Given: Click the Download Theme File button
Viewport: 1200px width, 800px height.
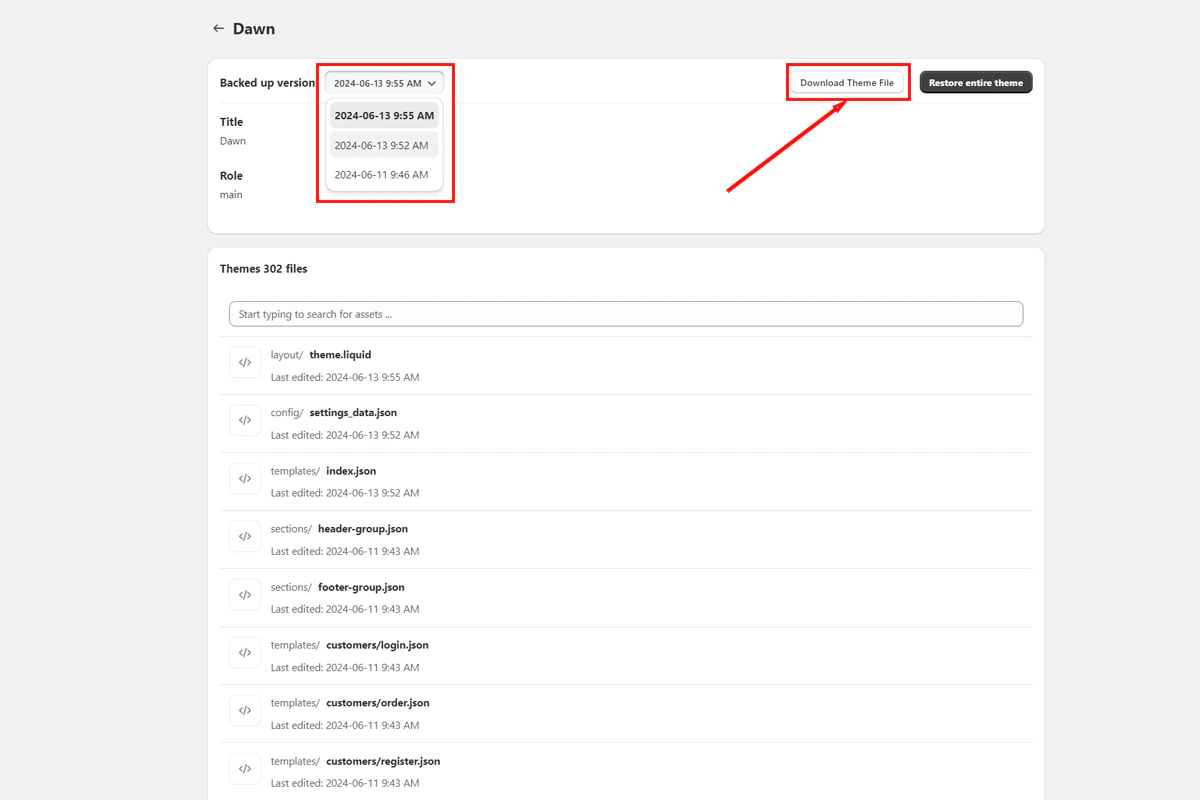Looking at the screenshot, I should pos(848,82).
